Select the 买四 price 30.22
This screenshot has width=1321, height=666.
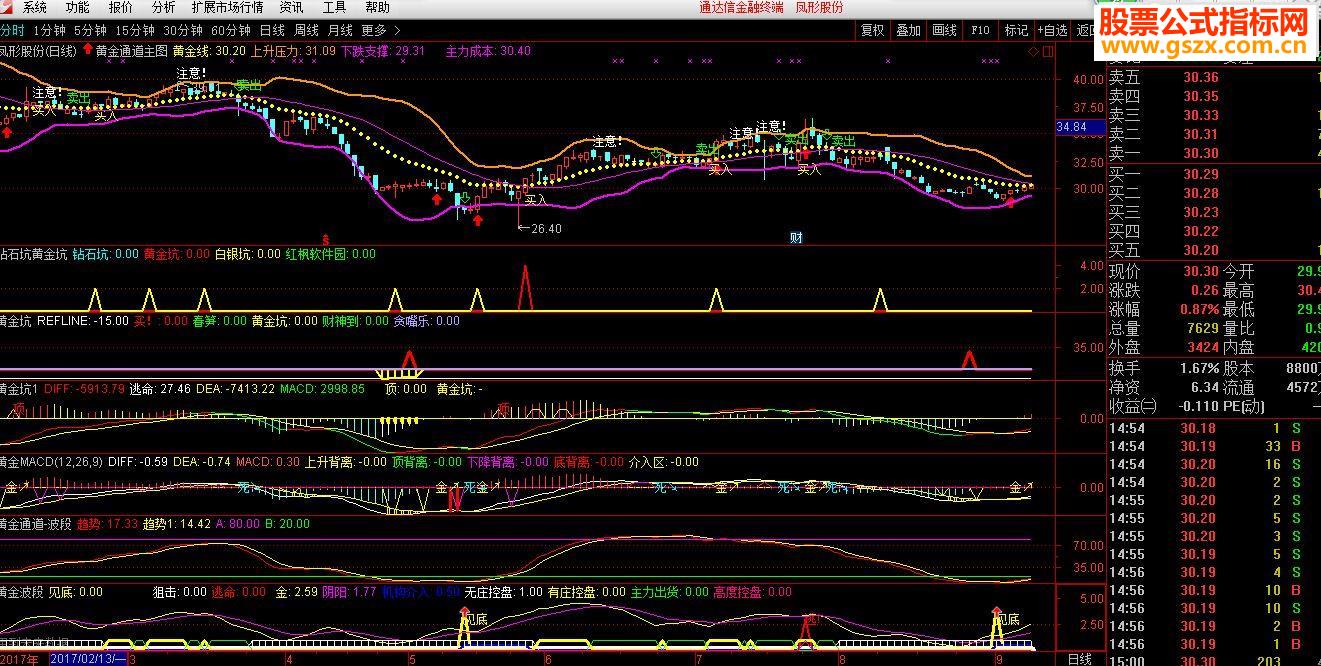pyautogui.click(x=1201, y=231)
